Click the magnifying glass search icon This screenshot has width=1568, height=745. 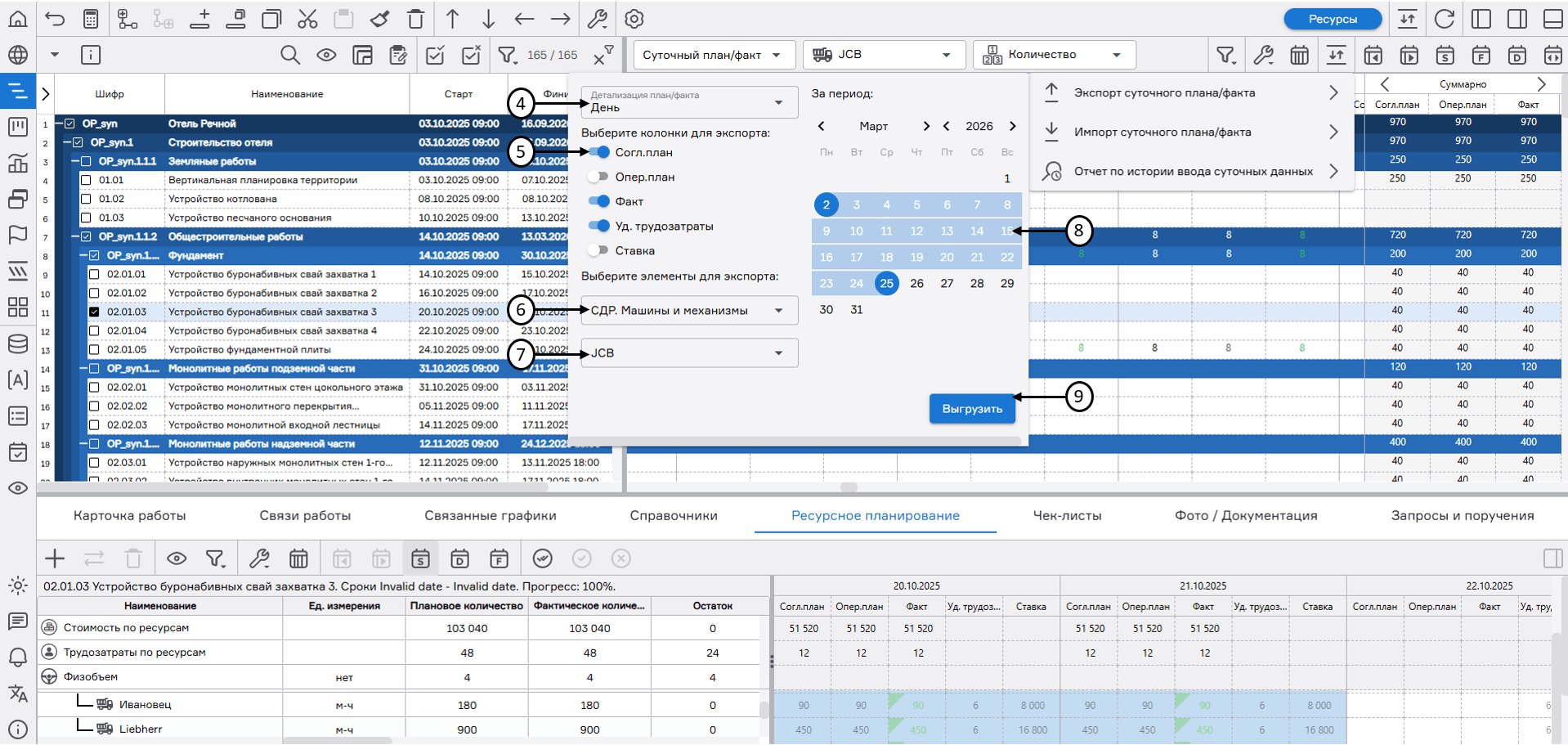[290, 55]
